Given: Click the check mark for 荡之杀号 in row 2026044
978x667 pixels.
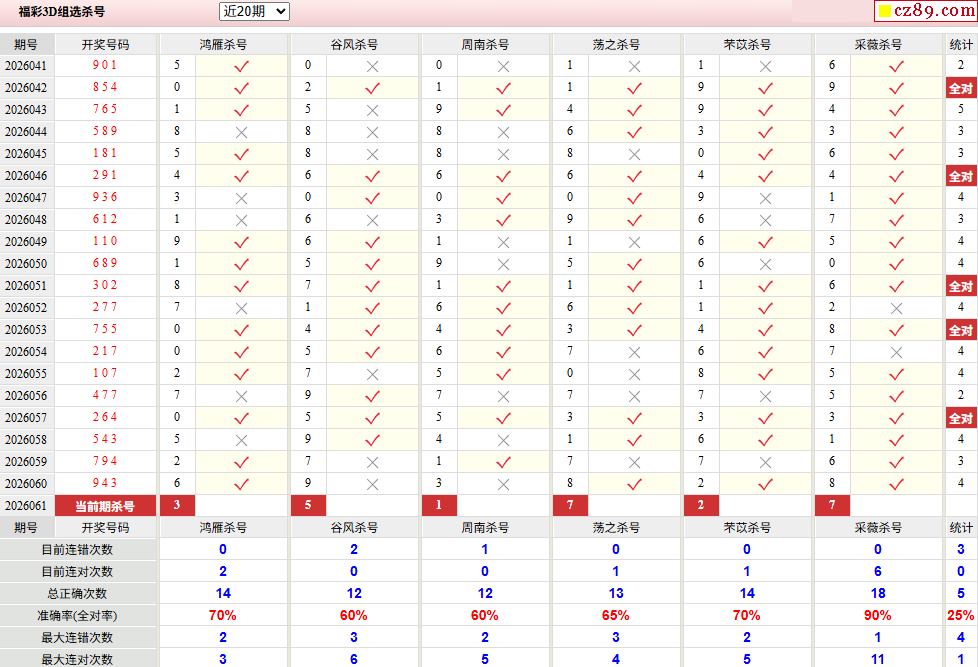Looking at the screenshot, I should click(x=634, y=132).
